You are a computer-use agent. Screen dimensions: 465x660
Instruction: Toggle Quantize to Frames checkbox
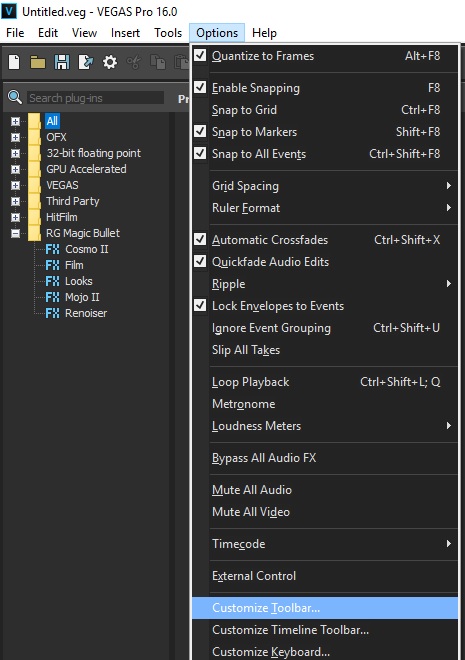point(200,55)
